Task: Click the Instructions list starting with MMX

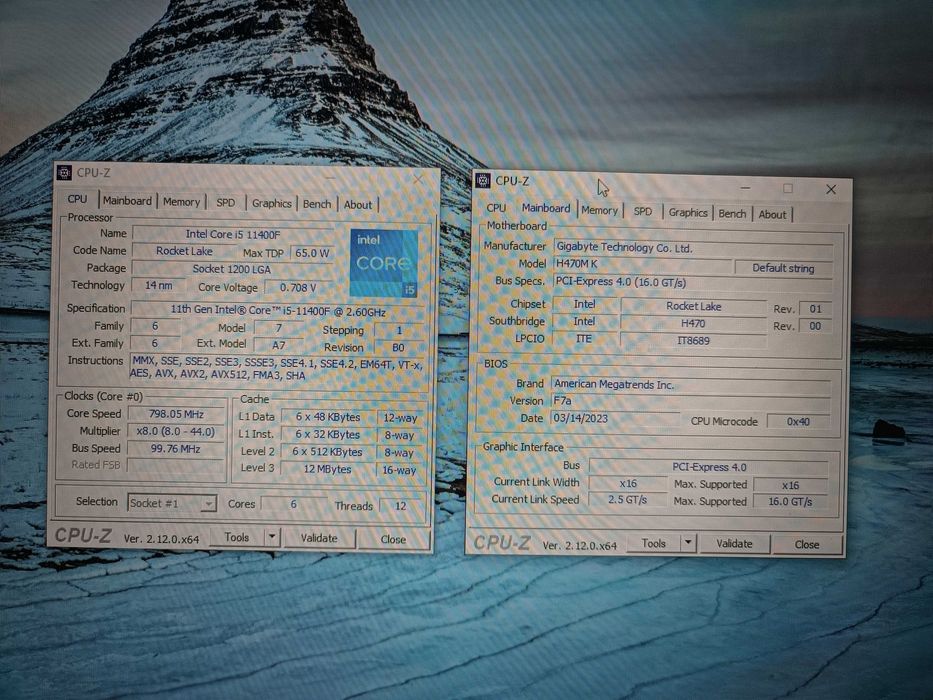Action: pyautogui.click(x=277, y=368)
